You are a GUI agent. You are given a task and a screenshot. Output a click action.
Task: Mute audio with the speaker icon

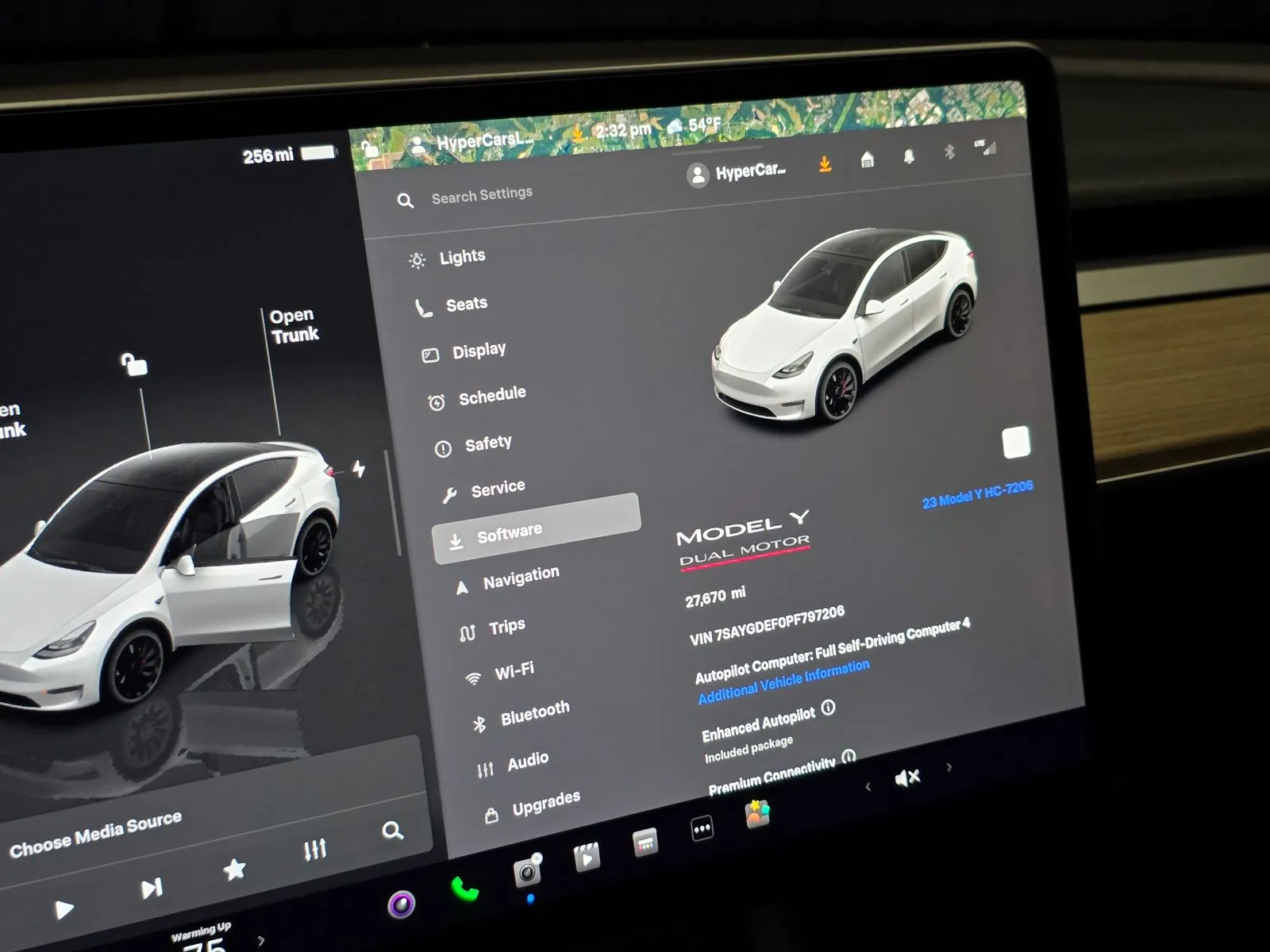(x=906, y=777)
